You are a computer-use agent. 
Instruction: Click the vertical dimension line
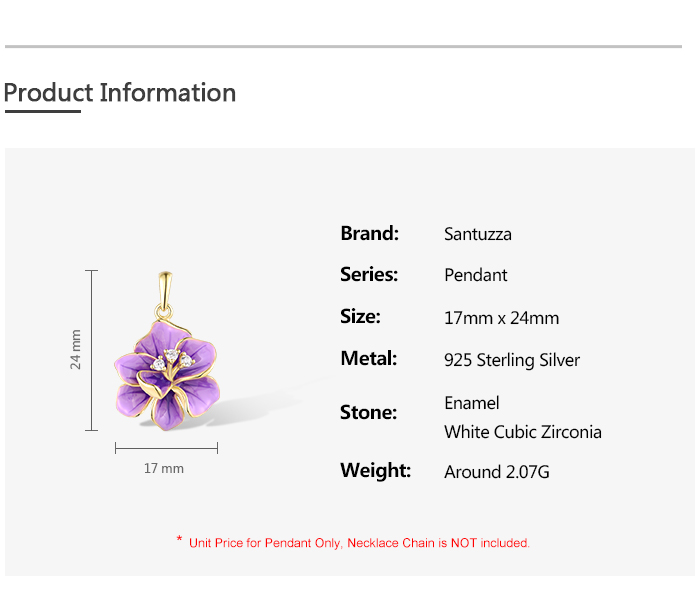point(92,350)
